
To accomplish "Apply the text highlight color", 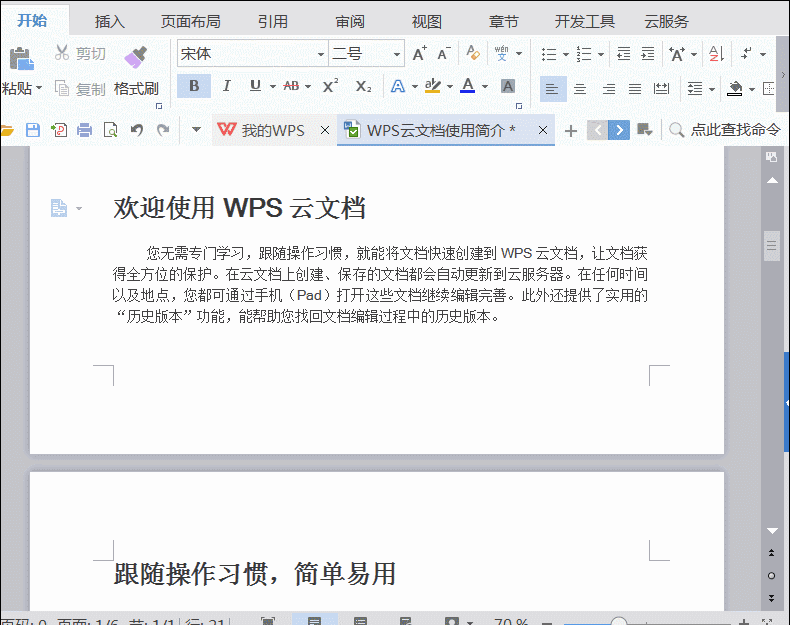I will pyautogui.click(x=432, y=86).
